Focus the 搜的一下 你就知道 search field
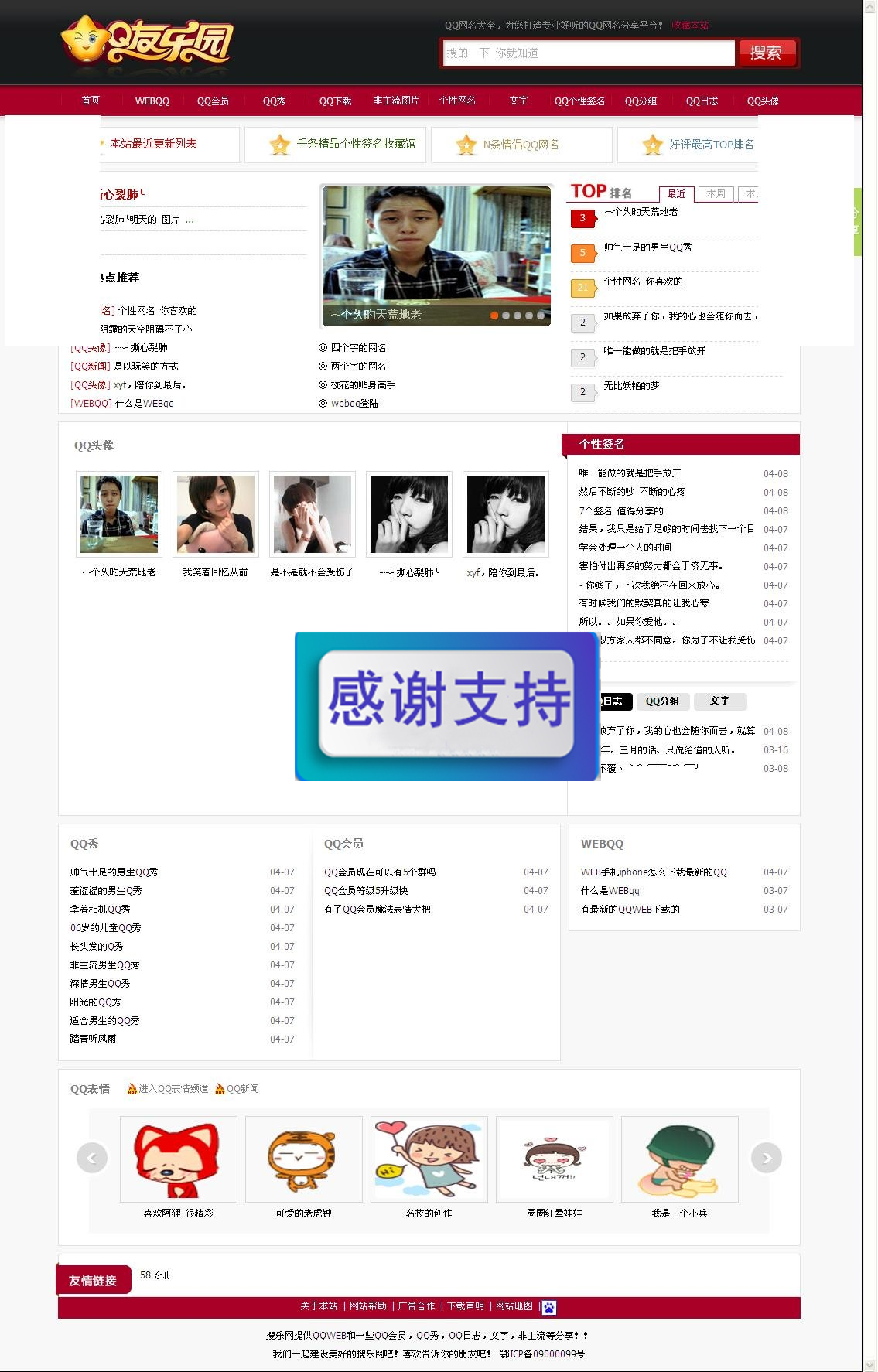Viewport: 878px width, 1372px height. coord(588,53)
